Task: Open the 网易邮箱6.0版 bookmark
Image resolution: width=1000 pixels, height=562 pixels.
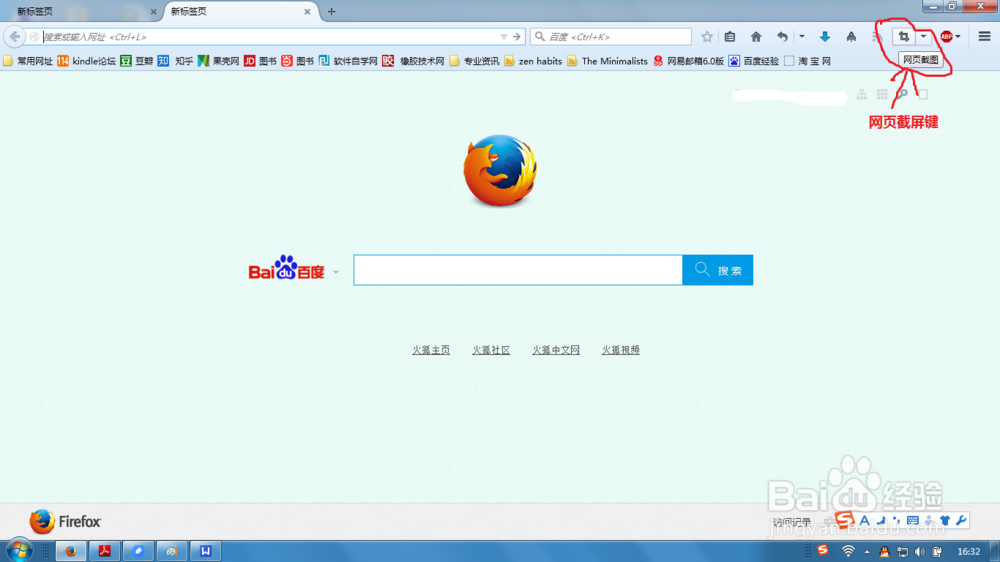Action: [688, 61]
